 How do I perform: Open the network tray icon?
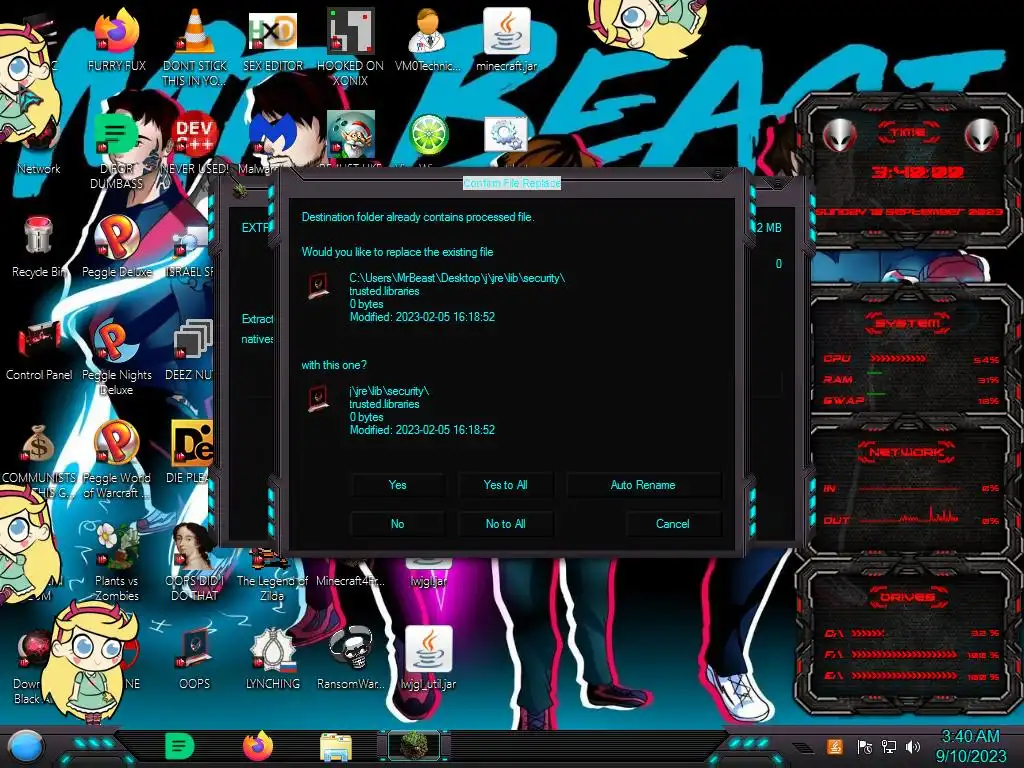[x=889, y=747]
